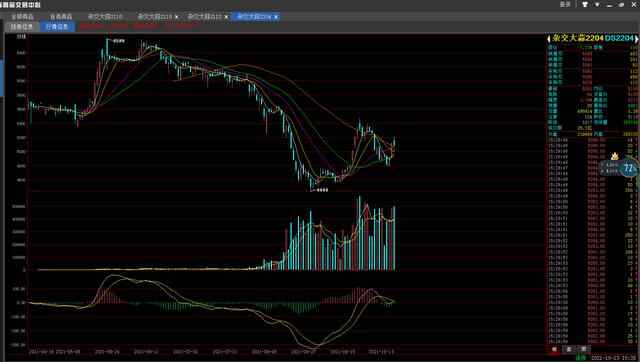Close the third 杂交大蒜 tab with x
Viewport: 640px width, 362px height.
(x=226, y=17)
